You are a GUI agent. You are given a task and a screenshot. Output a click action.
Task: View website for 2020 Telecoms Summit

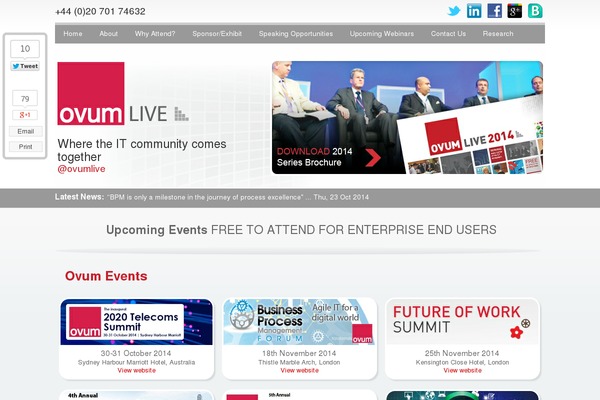[x=137, y=371]
